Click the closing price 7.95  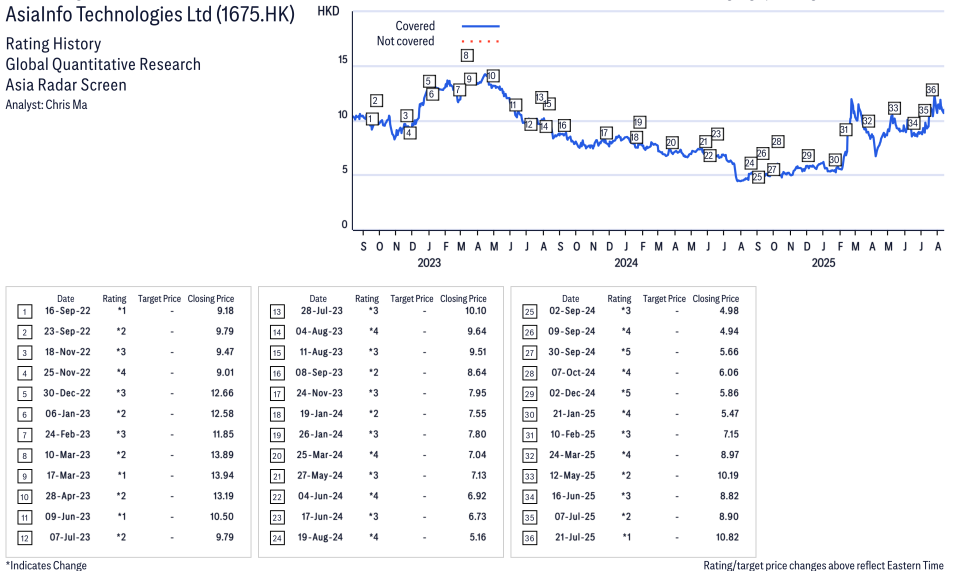(478, 393)
